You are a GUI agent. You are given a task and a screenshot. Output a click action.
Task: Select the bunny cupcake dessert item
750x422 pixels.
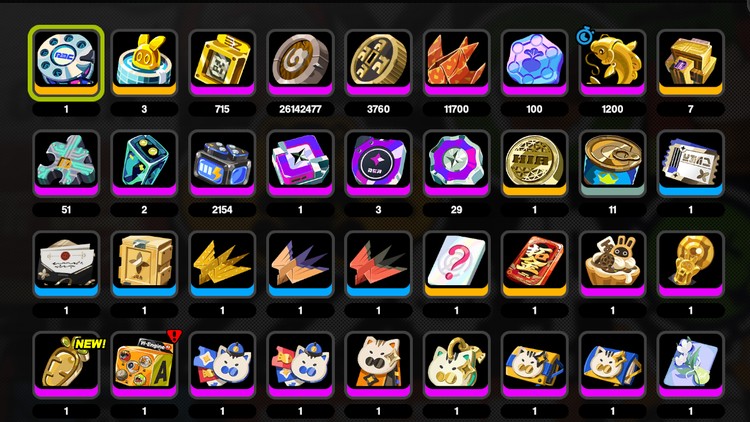pos(612,264)
